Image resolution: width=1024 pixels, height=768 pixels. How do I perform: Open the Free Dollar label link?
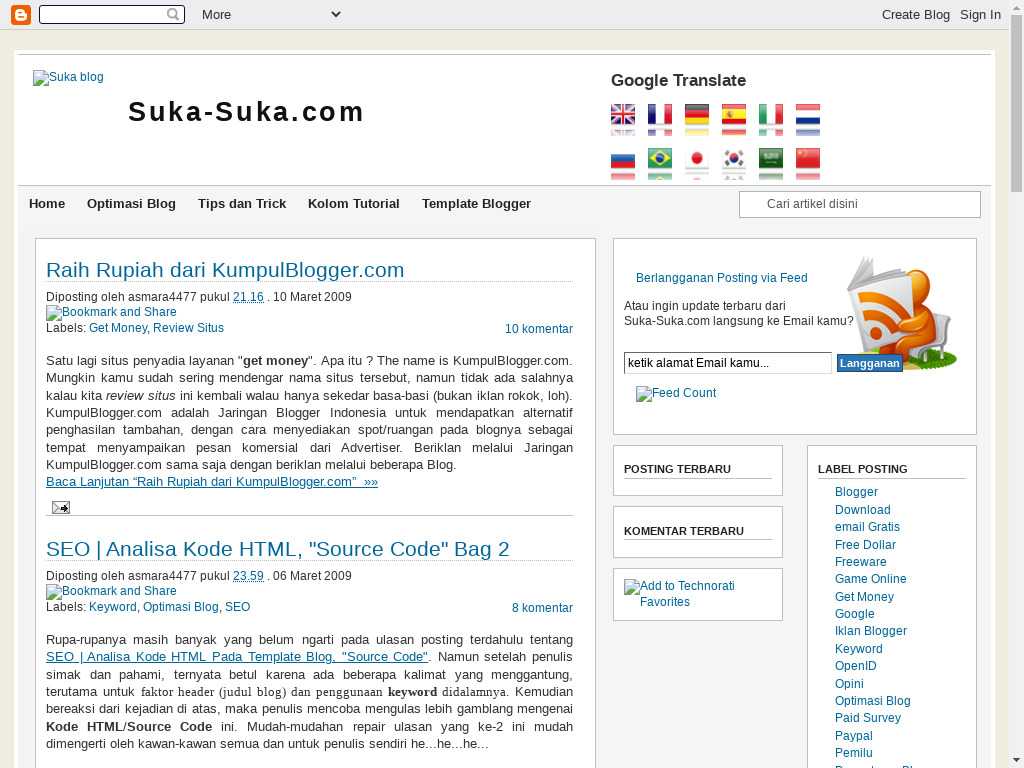coord(865,545)
